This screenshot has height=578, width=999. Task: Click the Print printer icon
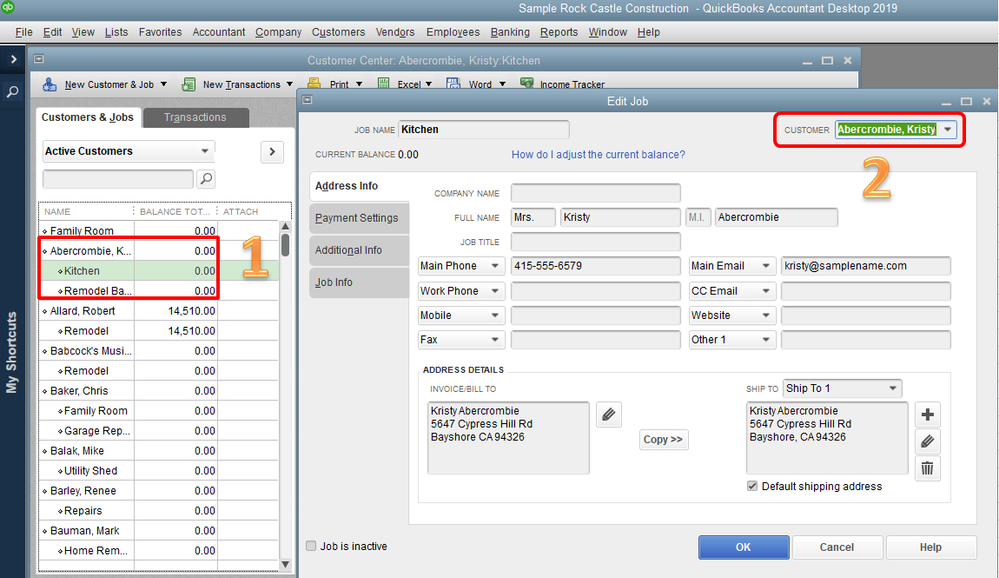(314, 83)
